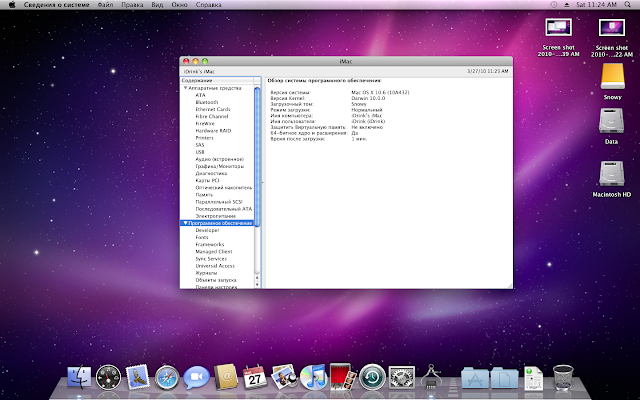This screenshot has height=400, width=640.
Task: Open iCal calendar dock icon
Action: pyautogui.click(x=254, y=379)
